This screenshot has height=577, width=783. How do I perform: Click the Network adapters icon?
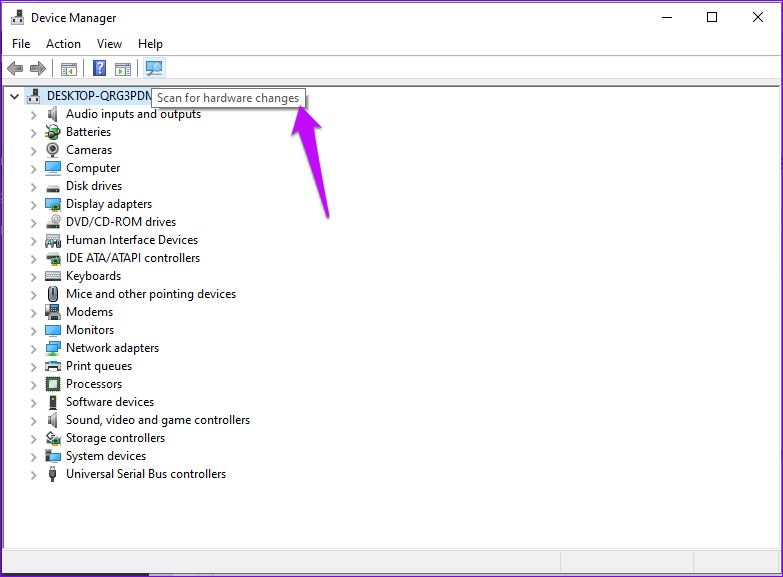point(52,348)
